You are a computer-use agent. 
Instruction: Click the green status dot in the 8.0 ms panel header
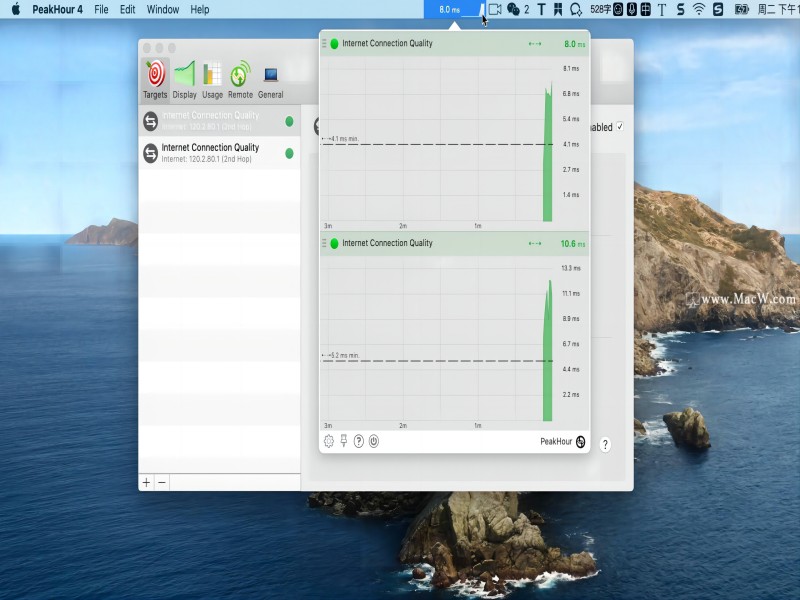pyautogui.click(x=335, y=44)
